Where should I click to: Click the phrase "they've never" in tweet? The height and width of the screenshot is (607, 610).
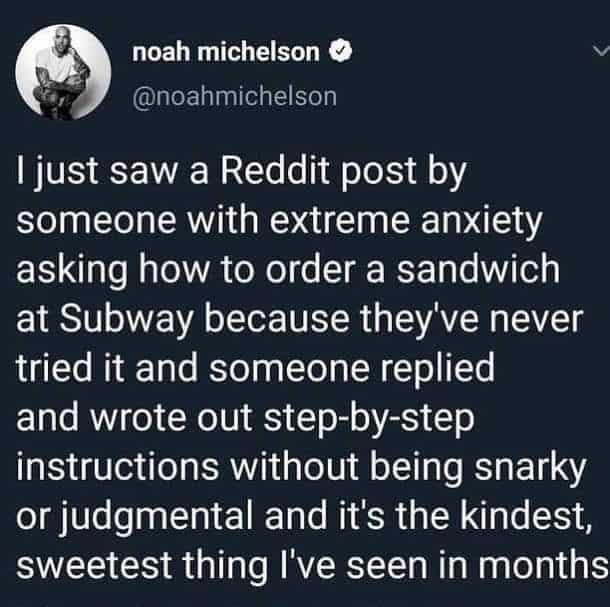(472, 321)
